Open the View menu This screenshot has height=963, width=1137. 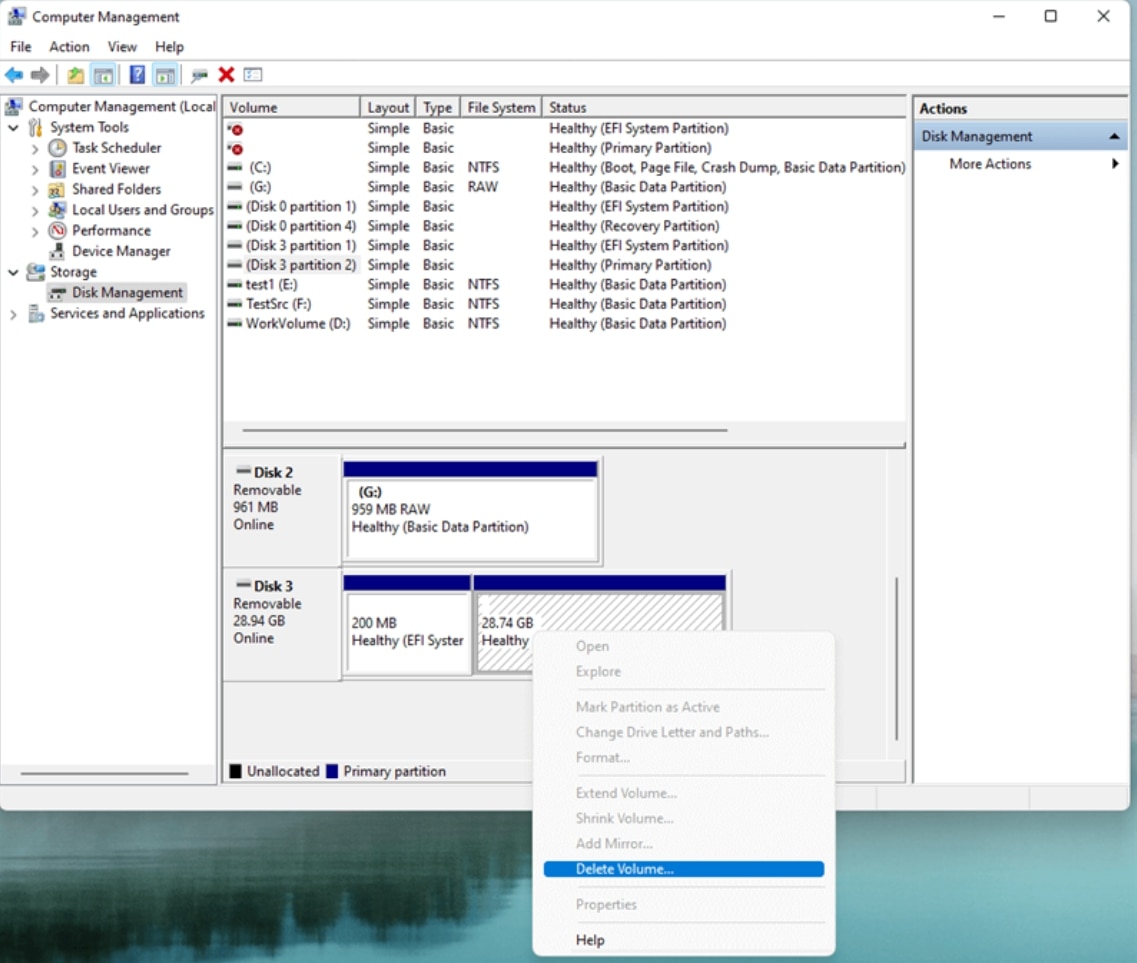click(122, 46)
